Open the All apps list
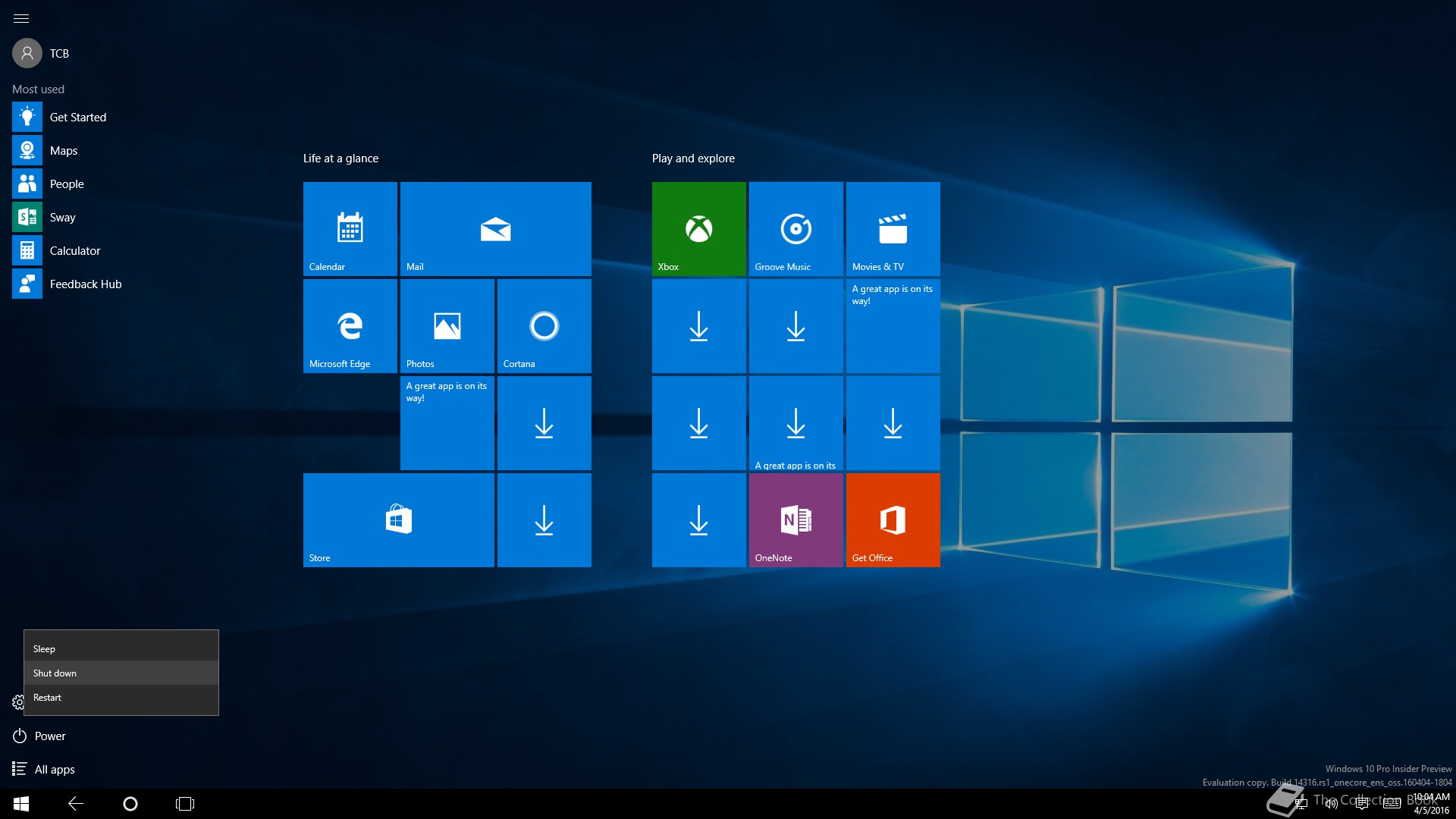This screenshot has height=819, width=1456. tap(44, 769)
